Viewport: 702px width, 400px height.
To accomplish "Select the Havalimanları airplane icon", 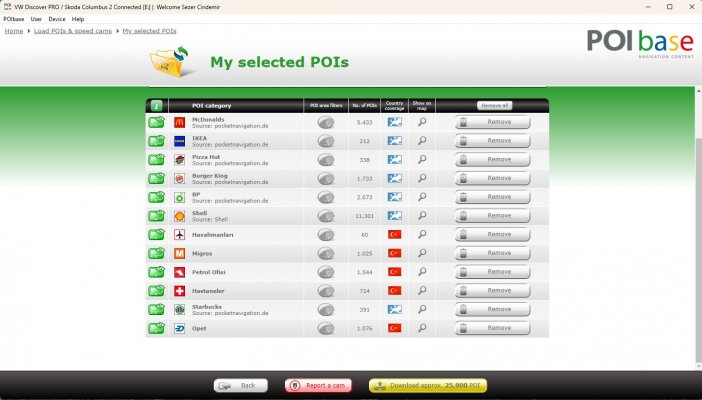I will pos(180,235).
